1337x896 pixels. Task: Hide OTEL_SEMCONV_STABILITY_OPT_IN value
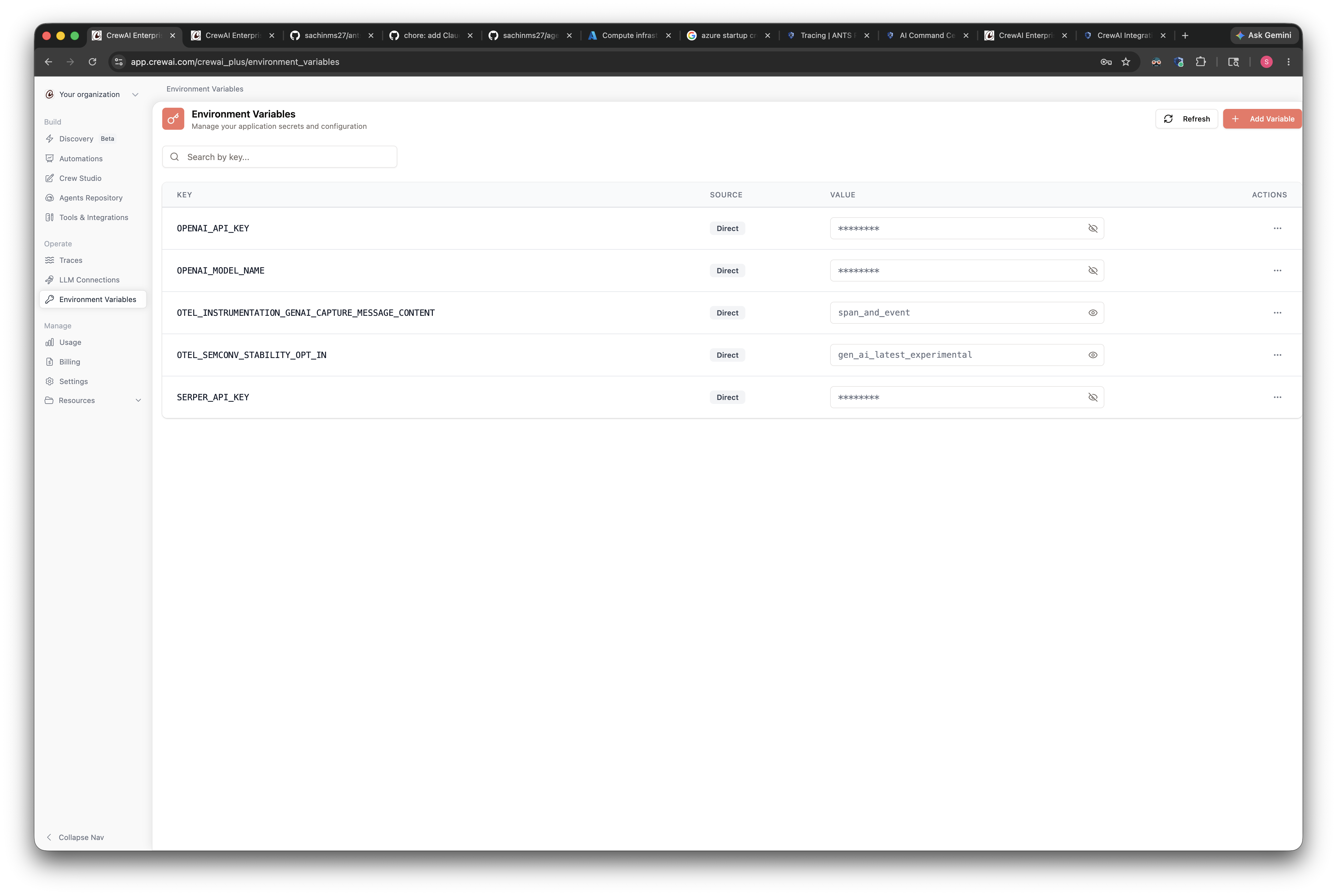[1092, 355]
